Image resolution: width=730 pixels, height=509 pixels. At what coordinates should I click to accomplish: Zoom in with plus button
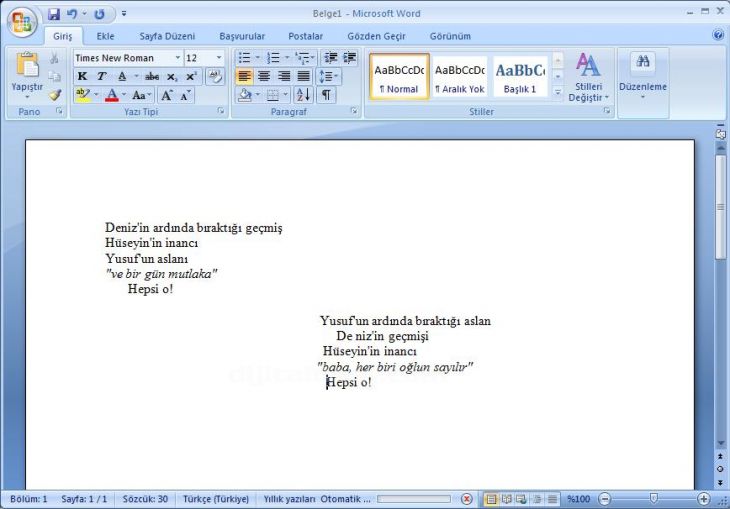click(x=703, y=499)
